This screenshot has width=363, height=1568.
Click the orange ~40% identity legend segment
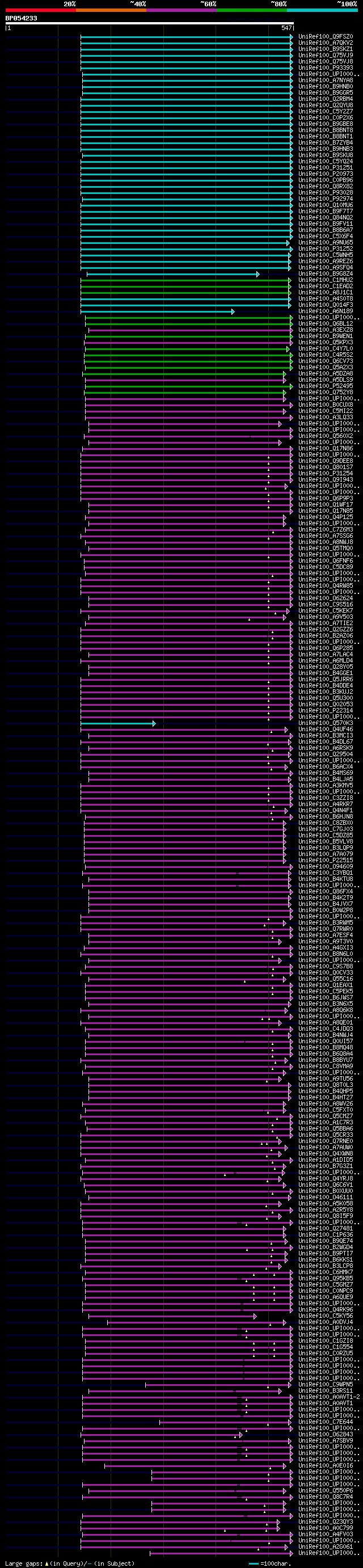[x=111, y=10]
